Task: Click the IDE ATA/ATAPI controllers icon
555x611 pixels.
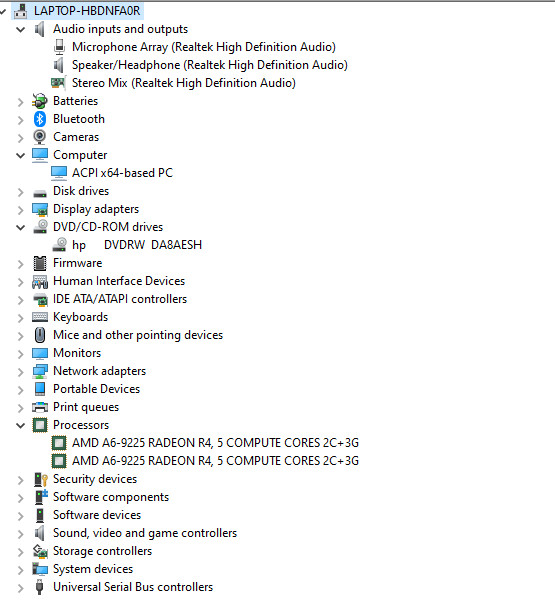Action: tap(40, 299)
